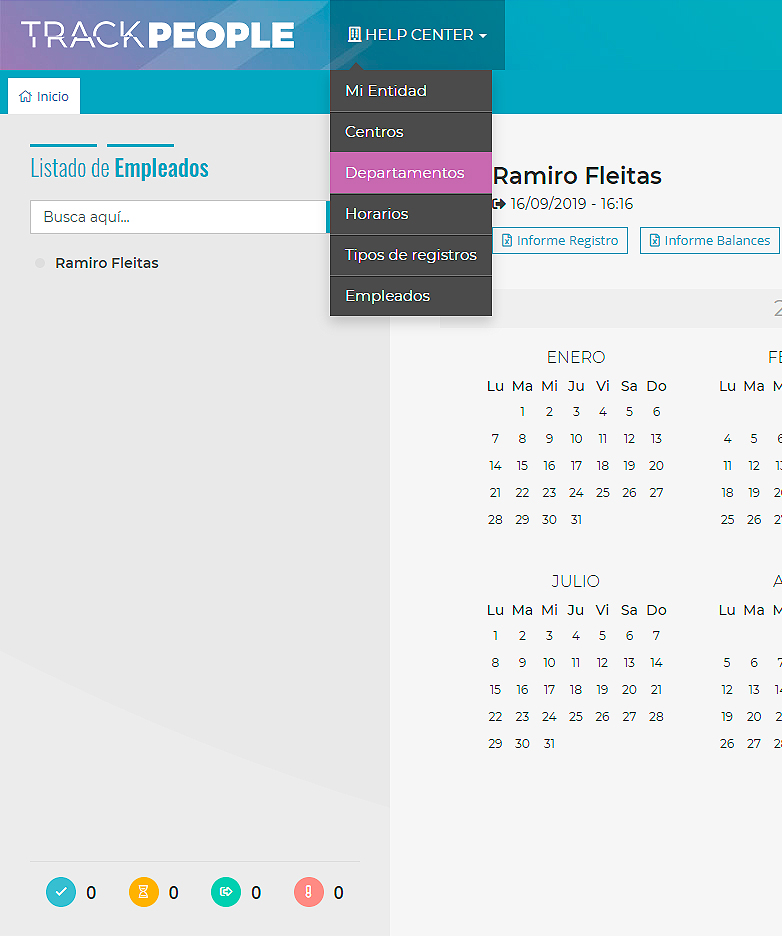Click the green exit arrow status icon
Image resolution: width=782 pixels, height=937 pixels.
tap(226, 892)
